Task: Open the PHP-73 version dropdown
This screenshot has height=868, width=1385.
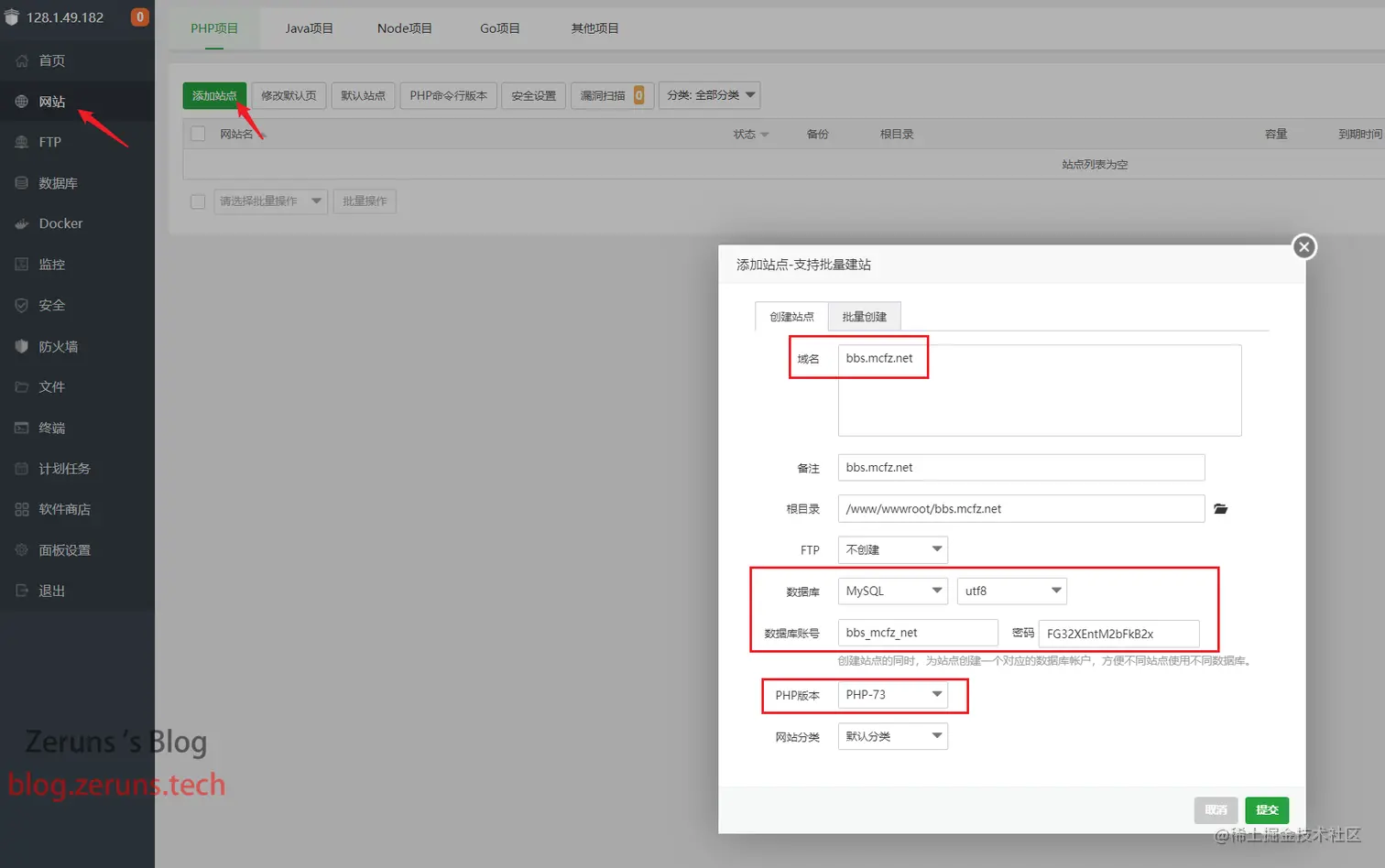Action: (893, 695)
